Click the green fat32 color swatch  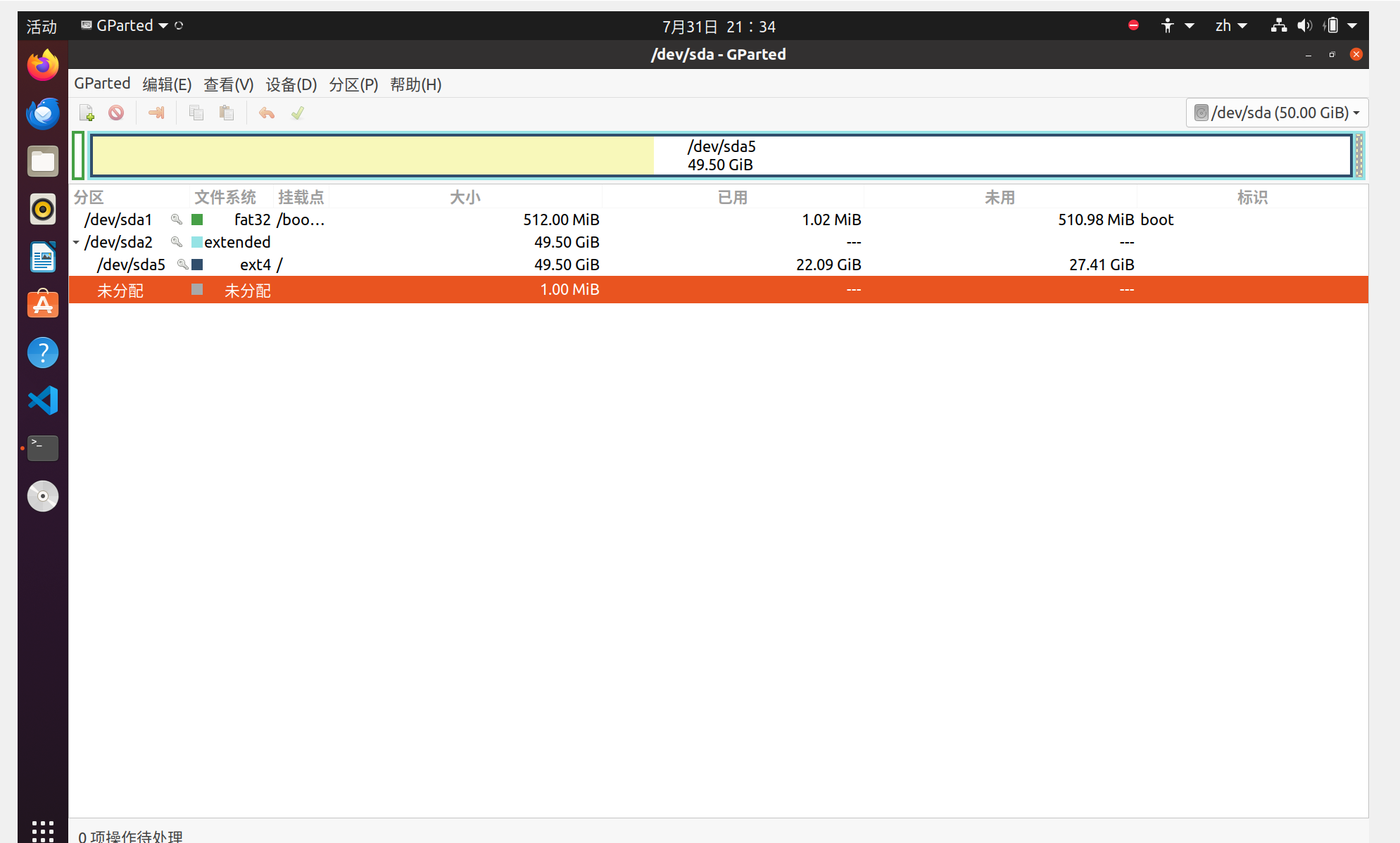click(197, 220)
